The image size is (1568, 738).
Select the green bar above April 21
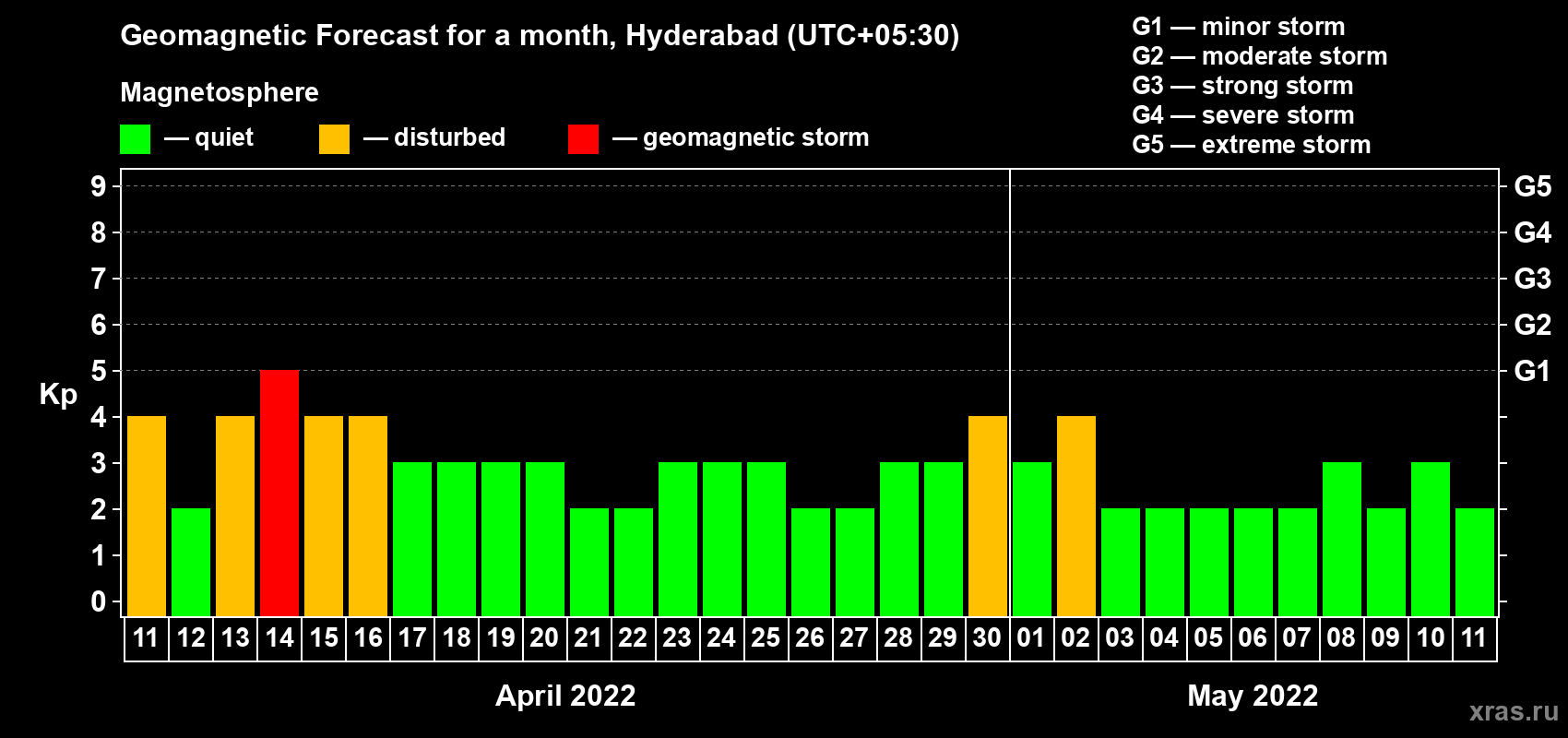click(x=589, y=562)
